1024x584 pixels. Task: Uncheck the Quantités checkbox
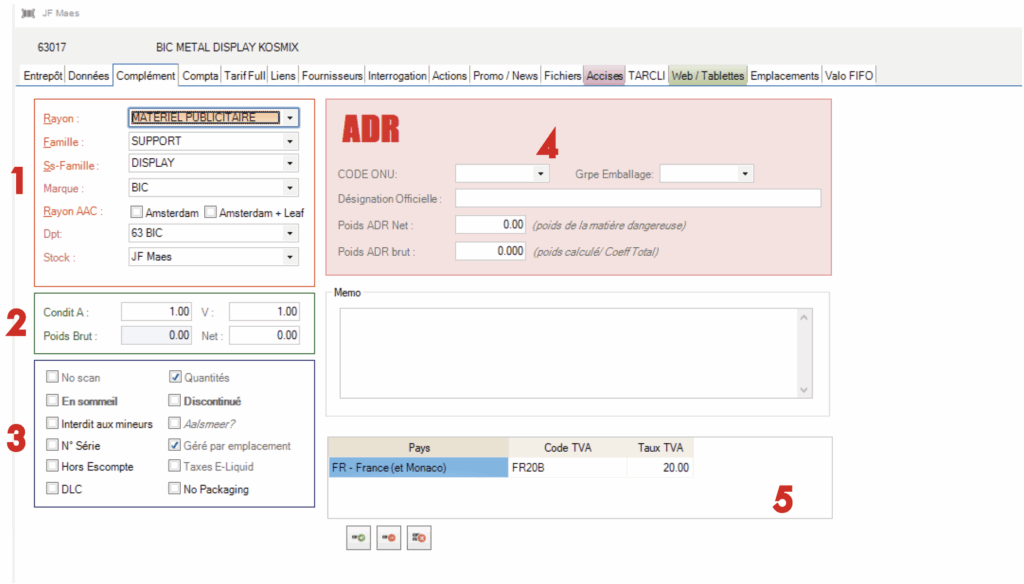[x=175, y=378]
